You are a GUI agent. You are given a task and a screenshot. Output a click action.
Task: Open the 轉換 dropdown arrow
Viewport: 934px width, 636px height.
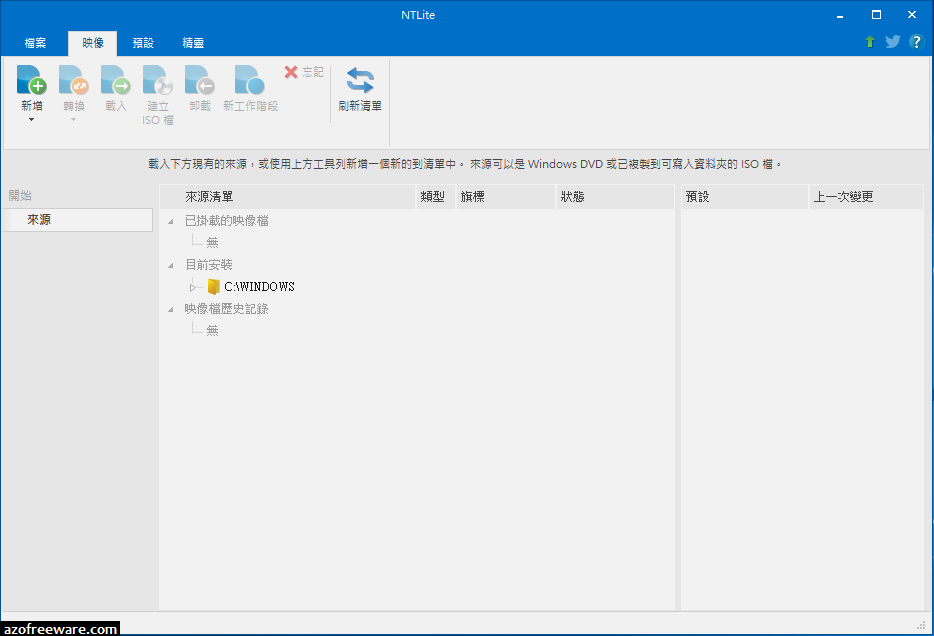point(73,120)
